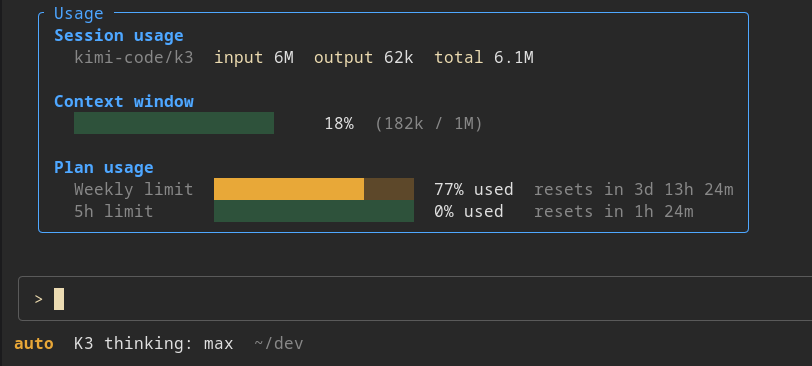
Task: Click the command prompt input field
Action: click(x=415, y=299)
